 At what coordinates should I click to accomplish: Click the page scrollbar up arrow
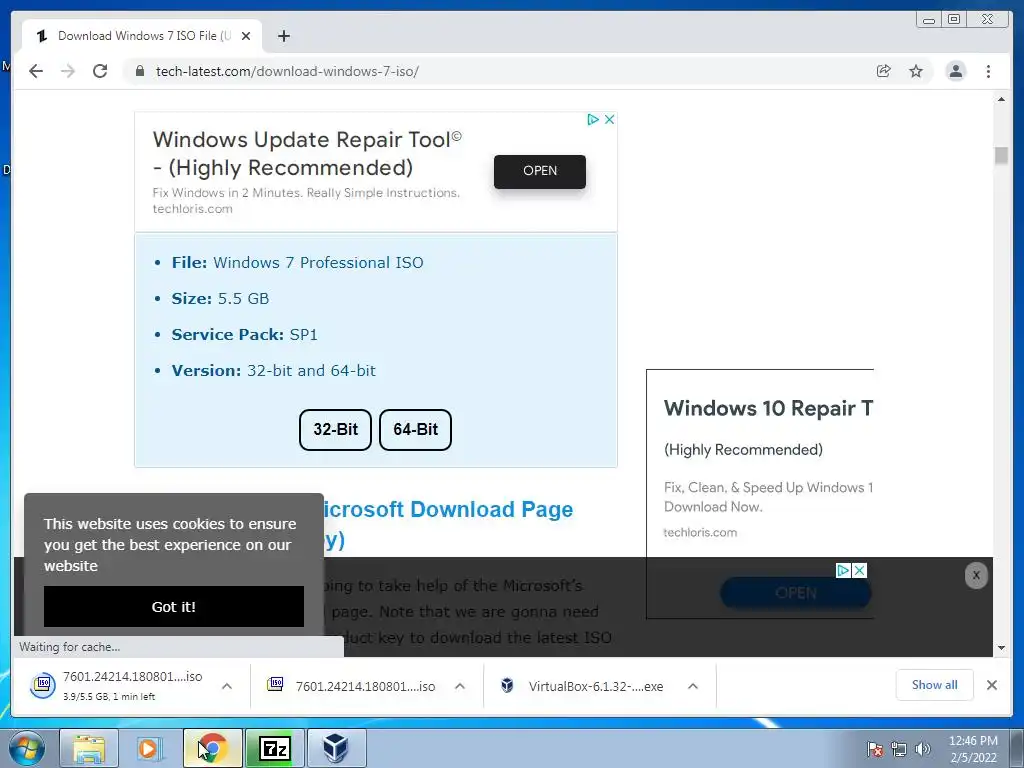coord(1001,99)
